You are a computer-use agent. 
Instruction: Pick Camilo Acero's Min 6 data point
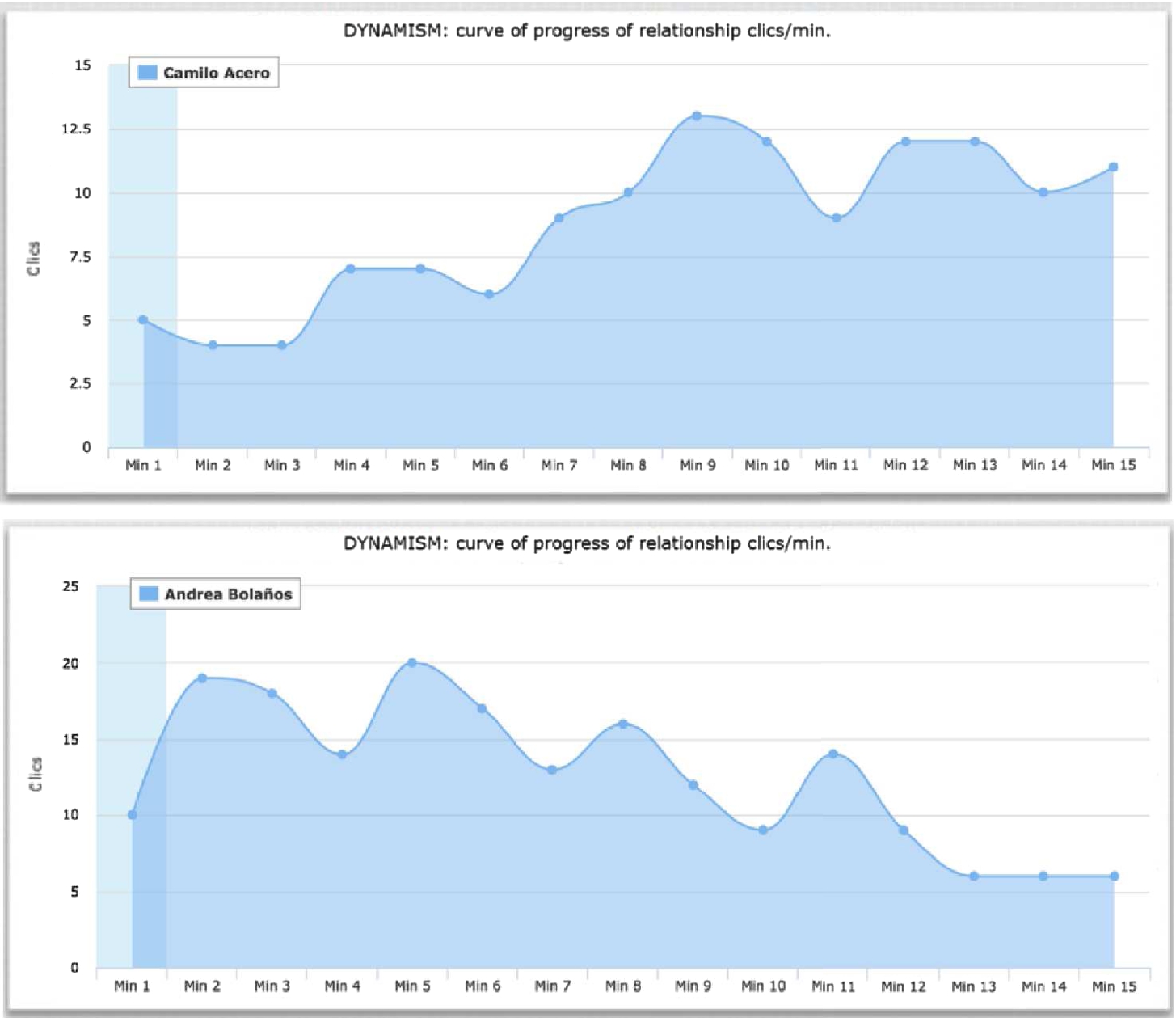click(490, 294)
